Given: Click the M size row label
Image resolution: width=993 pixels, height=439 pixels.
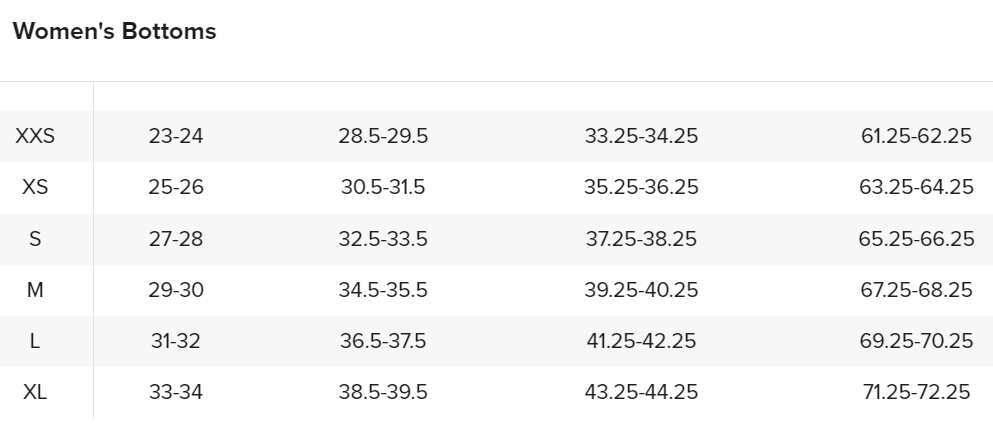Looking at the screenshot, I should click(35, 290).
